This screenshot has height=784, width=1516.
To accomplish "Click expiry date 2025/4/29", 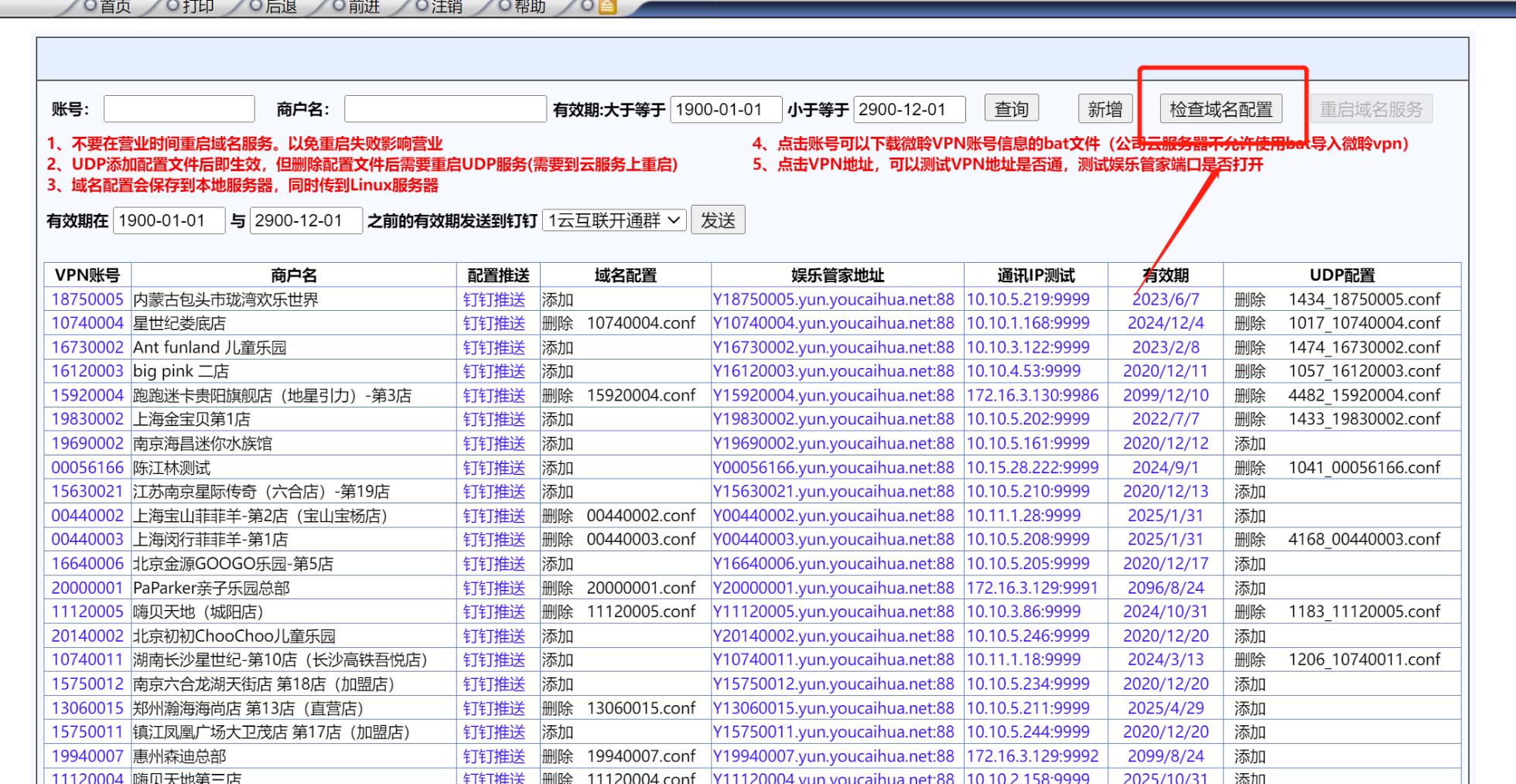I will point(1166,708).
